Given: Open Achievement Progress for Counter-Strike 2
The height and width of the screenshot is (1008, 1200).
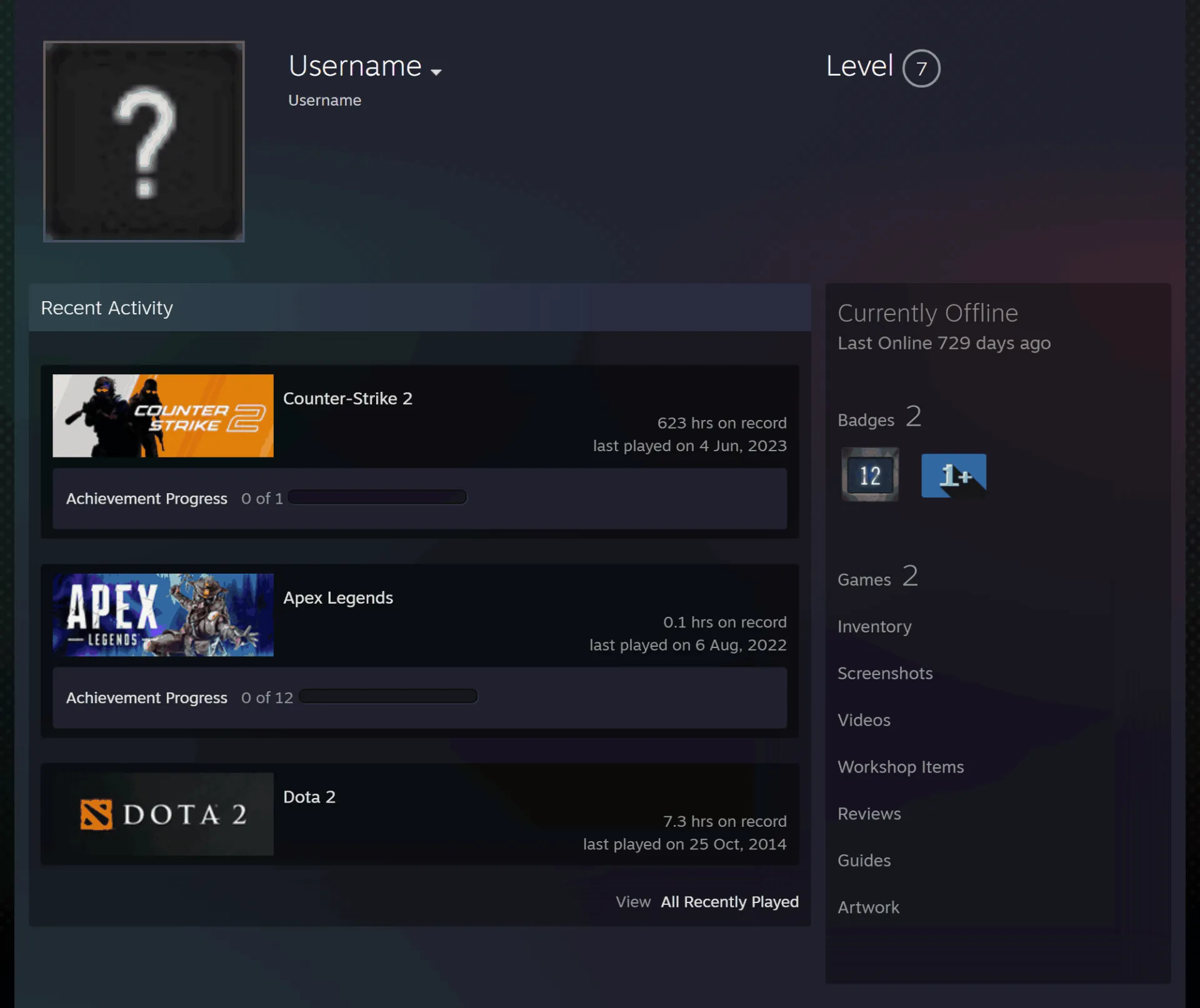Looking at the screenshot, I should (x=147, y=499).
